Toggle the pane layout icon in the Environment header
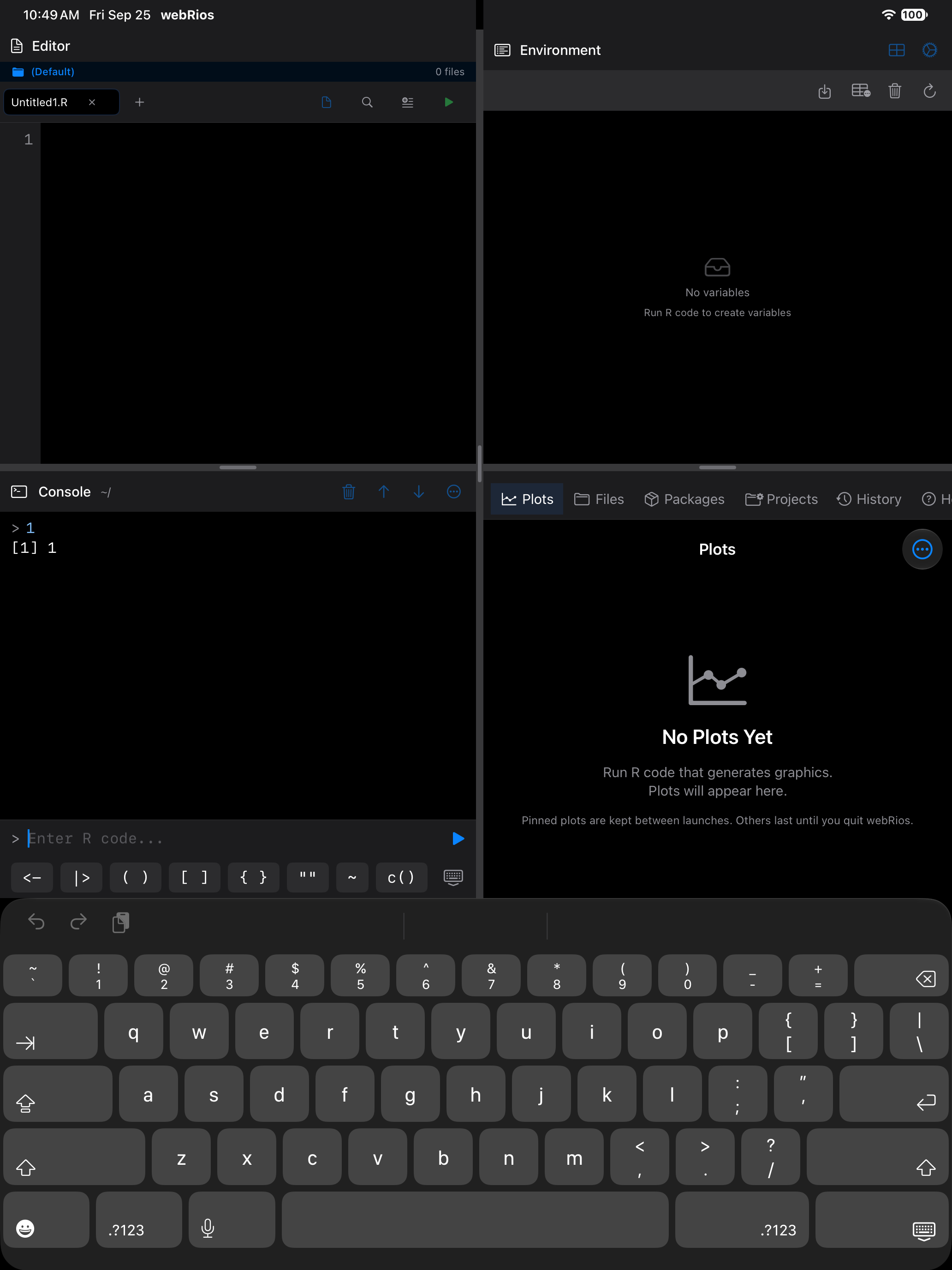Viewport: 952px width, 1270px height. [x=896, y=50]
